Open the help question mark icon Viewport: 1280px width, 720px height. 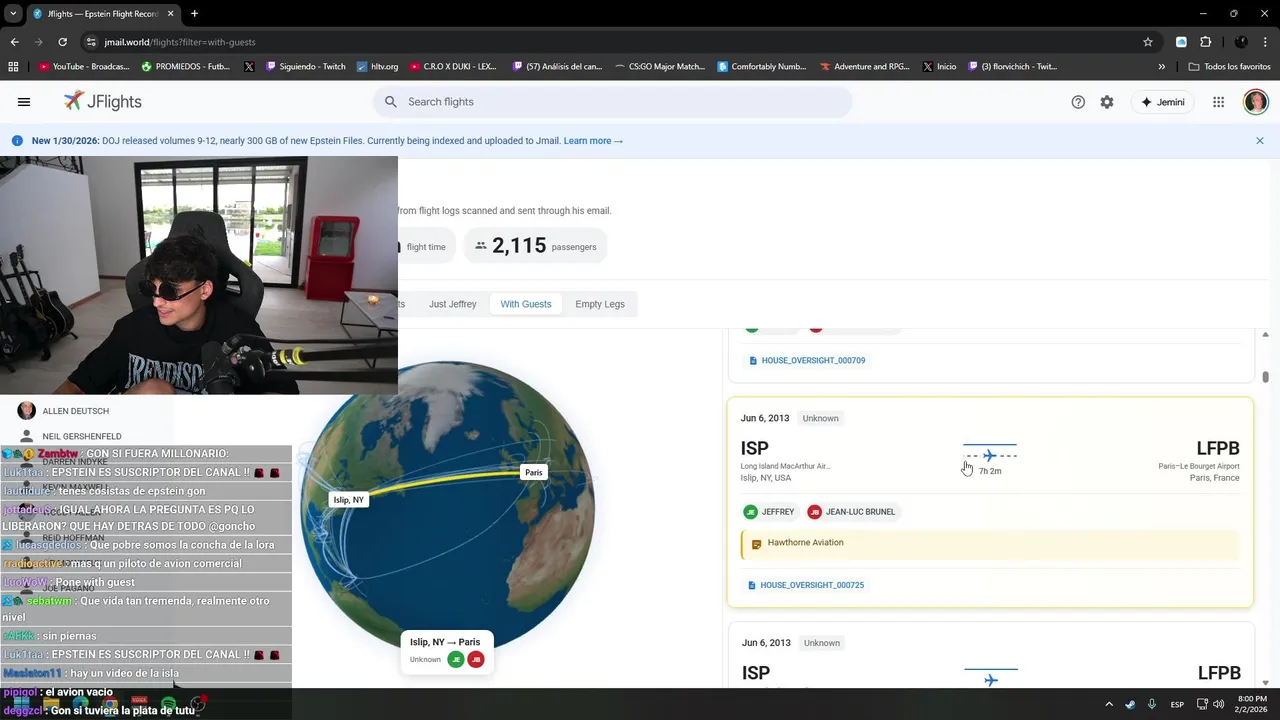point(1078,102)
